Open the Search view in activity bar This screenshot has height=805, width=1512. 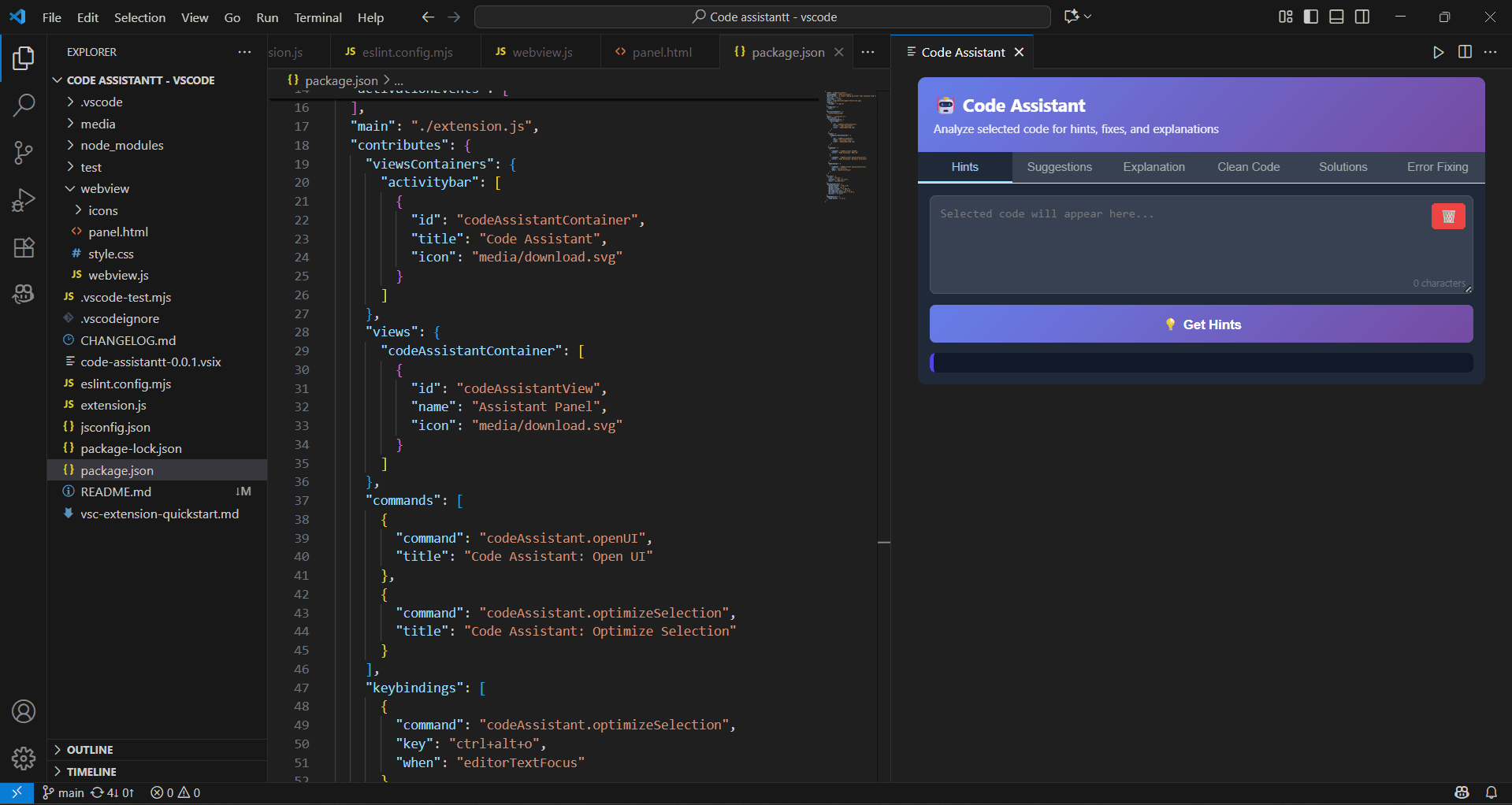point(24,105)
